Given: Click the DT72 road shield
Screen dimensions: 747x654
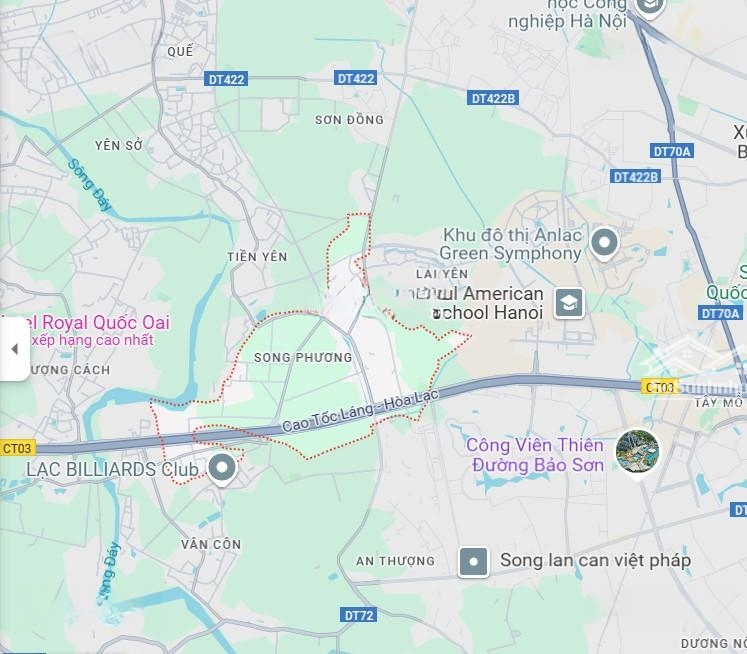Looking at the screenshot, I should pos(359,615).
